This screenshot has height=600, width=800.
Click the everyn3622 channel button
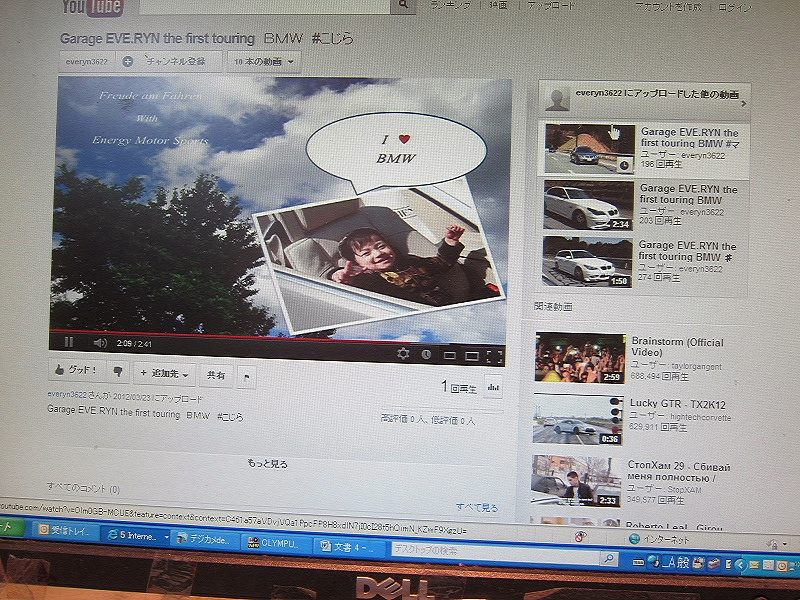click(87, 61)
